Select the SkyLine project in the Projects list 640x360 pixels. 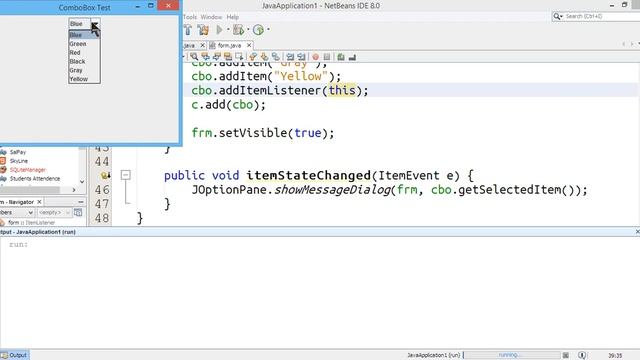[x=19, y=161]
